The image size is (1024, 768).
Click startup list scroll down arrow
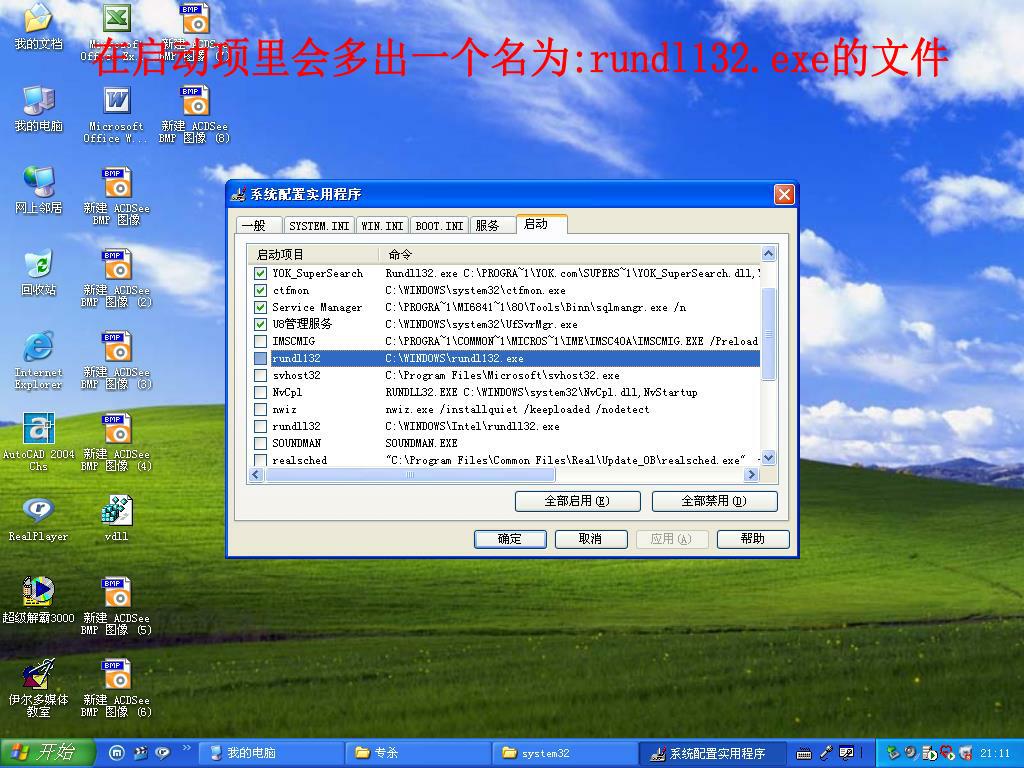coord(768,458)
